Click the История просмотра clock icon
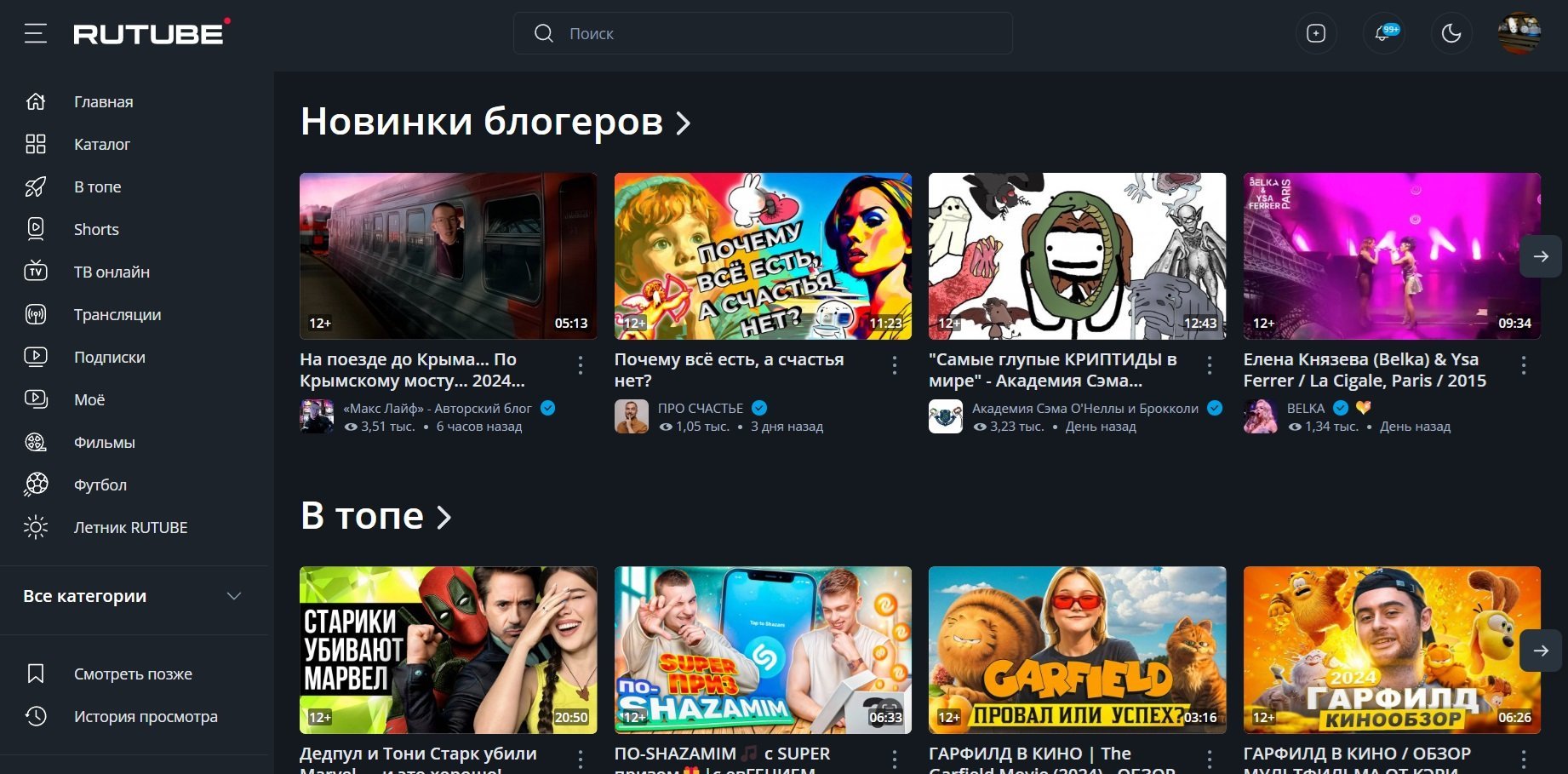This screenshot has height=774, width=1568. click(36, 716)
